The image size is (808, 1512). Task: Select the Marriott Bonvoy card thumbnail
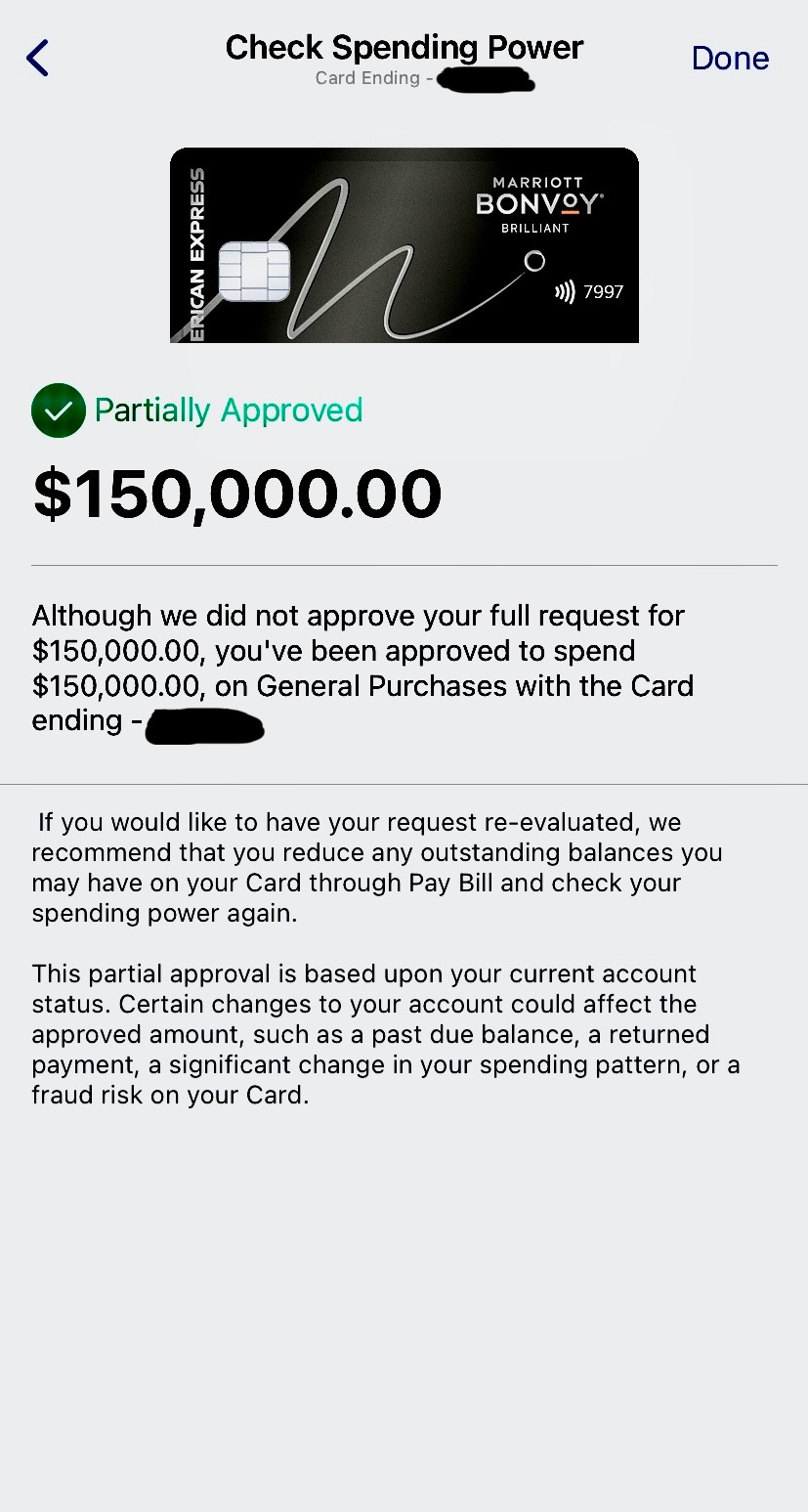click(404, 244)
